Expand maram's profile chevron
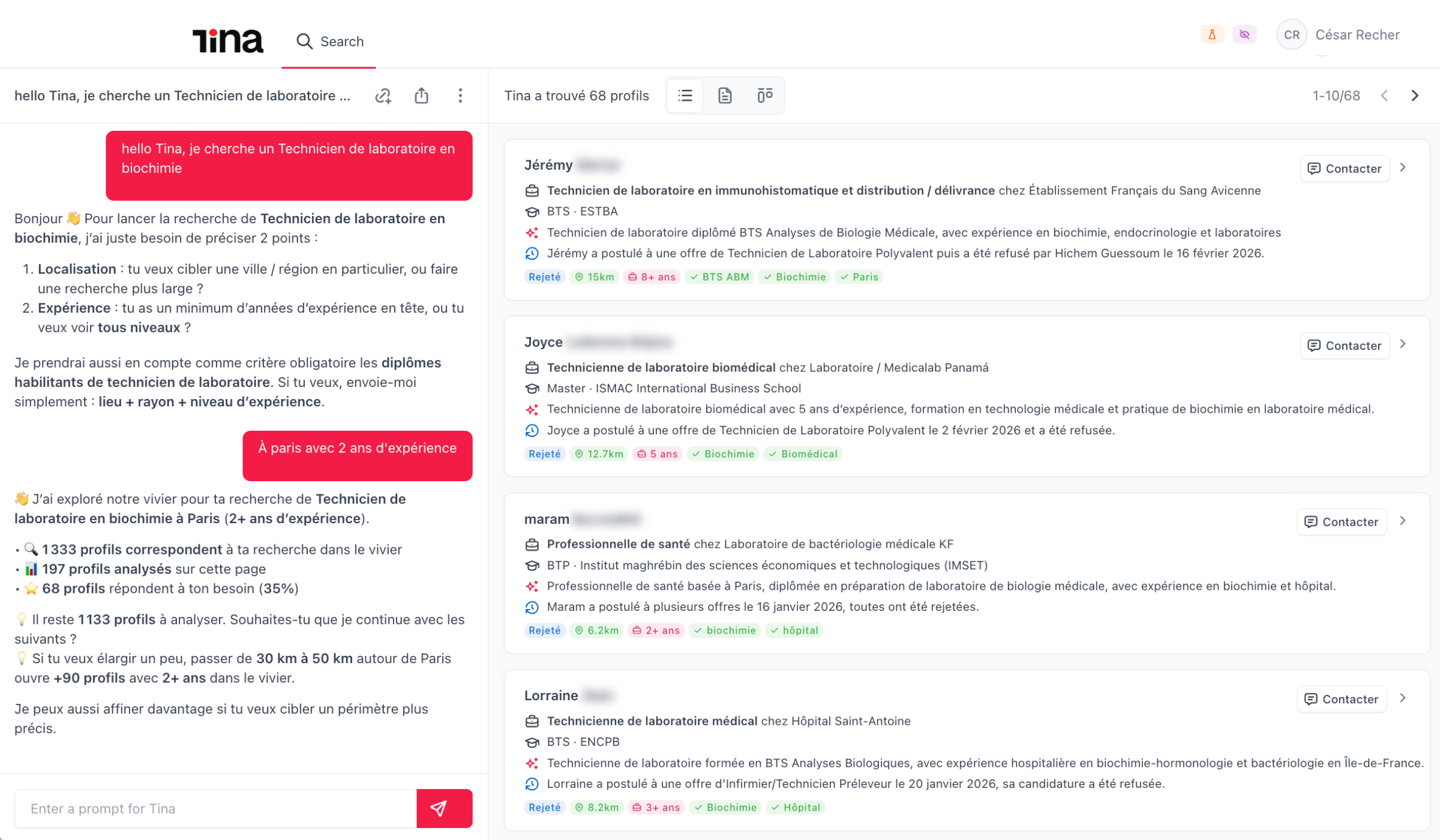 tap(1403, 521)
